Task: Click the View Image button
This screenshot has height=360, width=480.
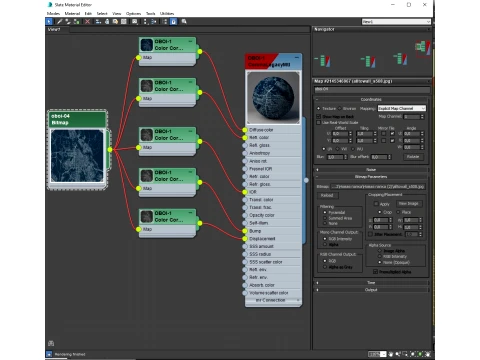Action: [x=409, y=203]
